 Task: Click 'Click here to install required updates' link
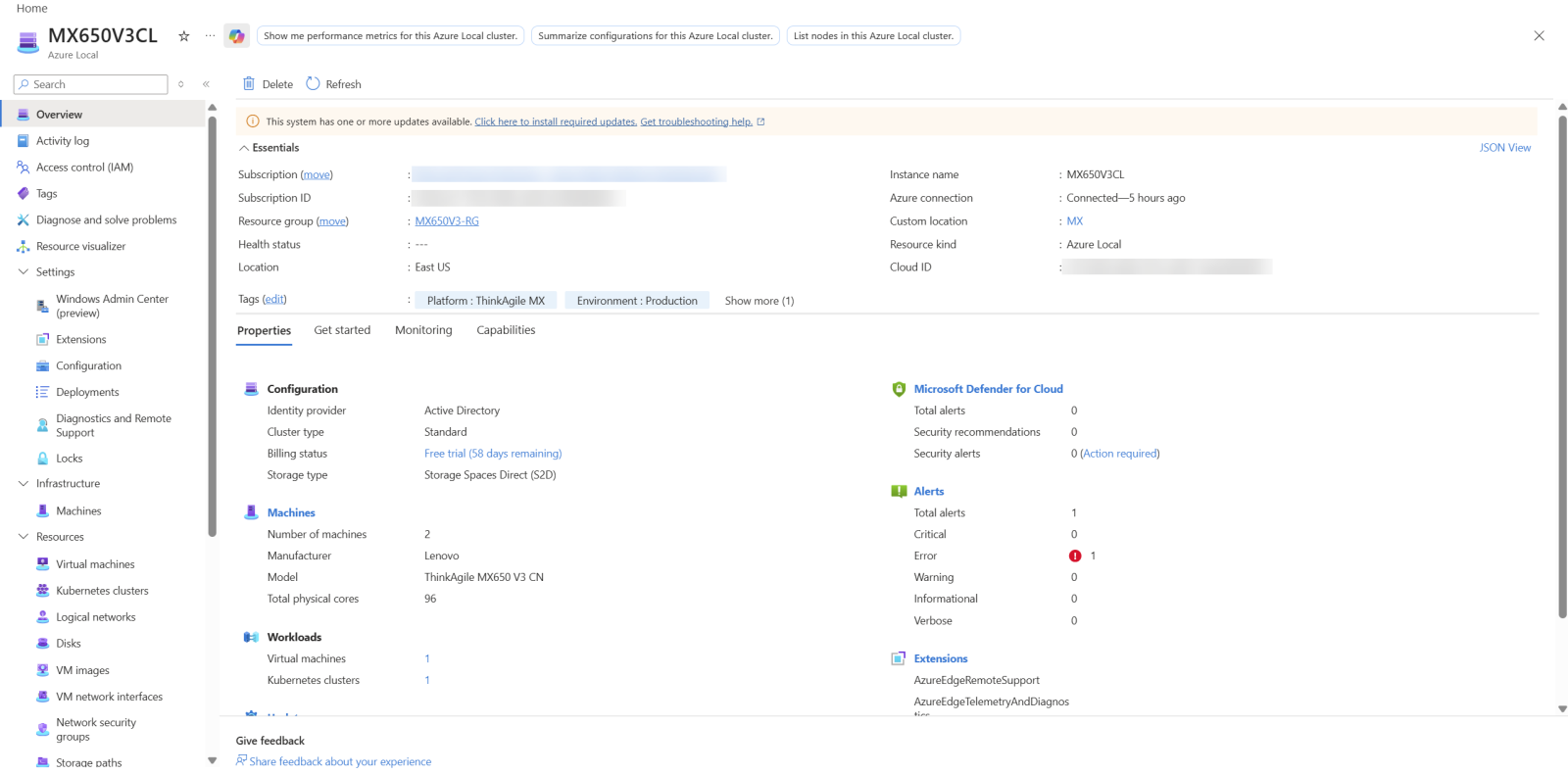(x=556, y=121)
